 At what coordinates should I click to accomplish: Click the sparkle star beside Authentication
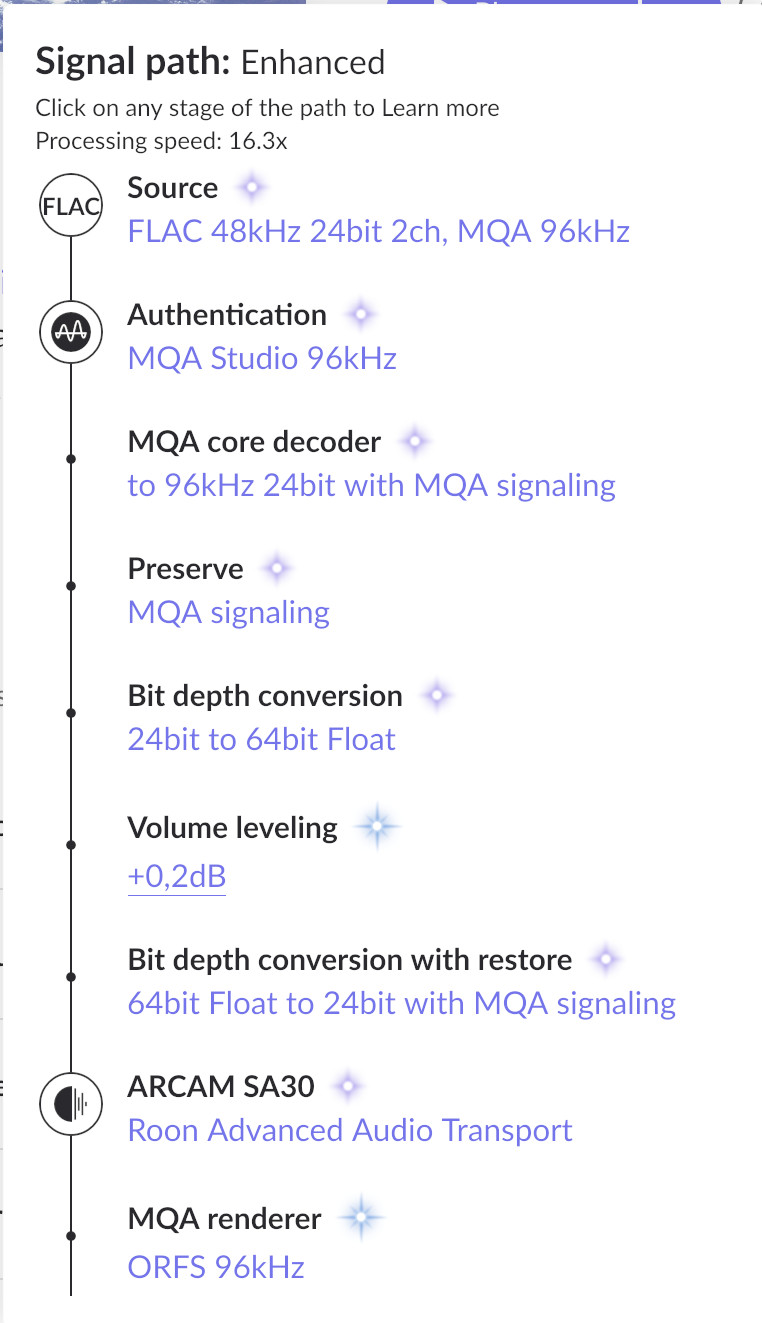click(x=360, y=315)
